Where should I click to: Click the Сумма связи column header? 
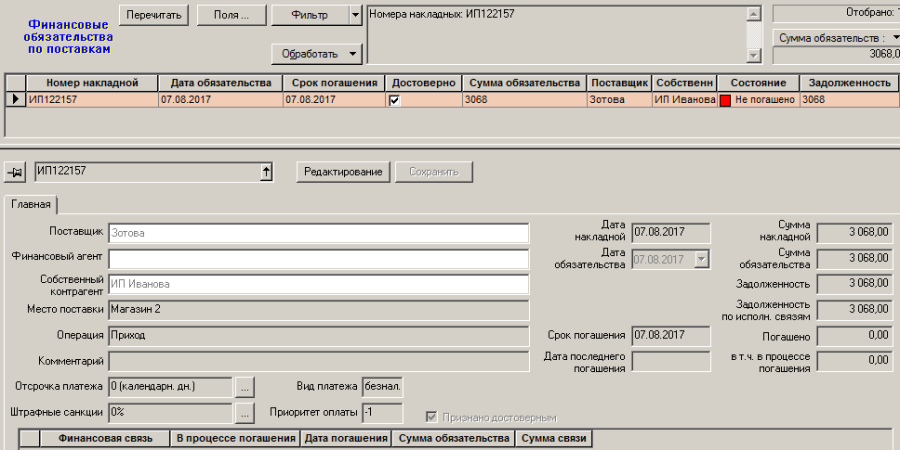click(x=554, y=439)
